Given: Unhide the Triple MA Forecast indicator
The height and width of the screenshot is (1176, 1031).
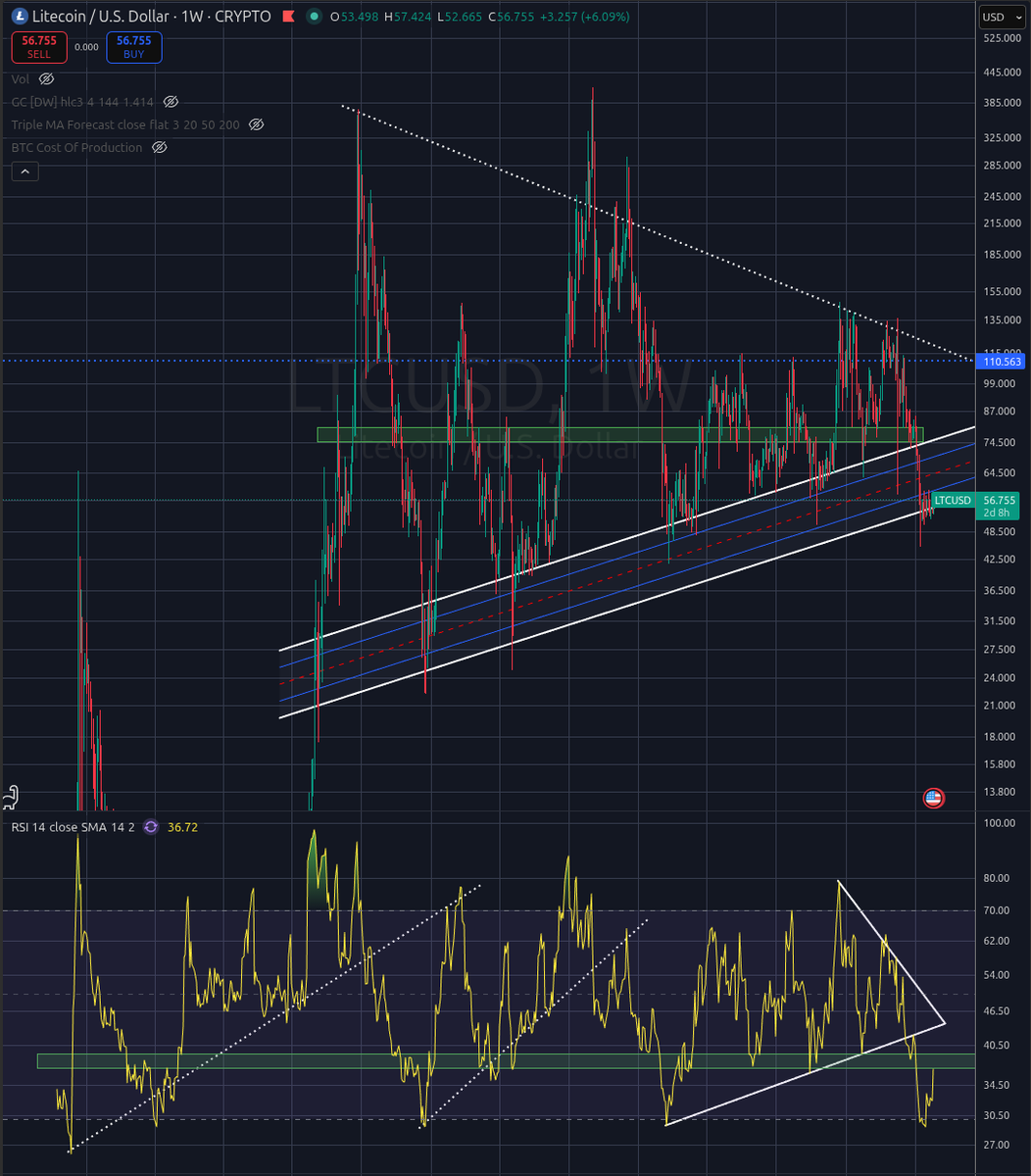Looking at the screenshot, I should (x=256, y=124).
